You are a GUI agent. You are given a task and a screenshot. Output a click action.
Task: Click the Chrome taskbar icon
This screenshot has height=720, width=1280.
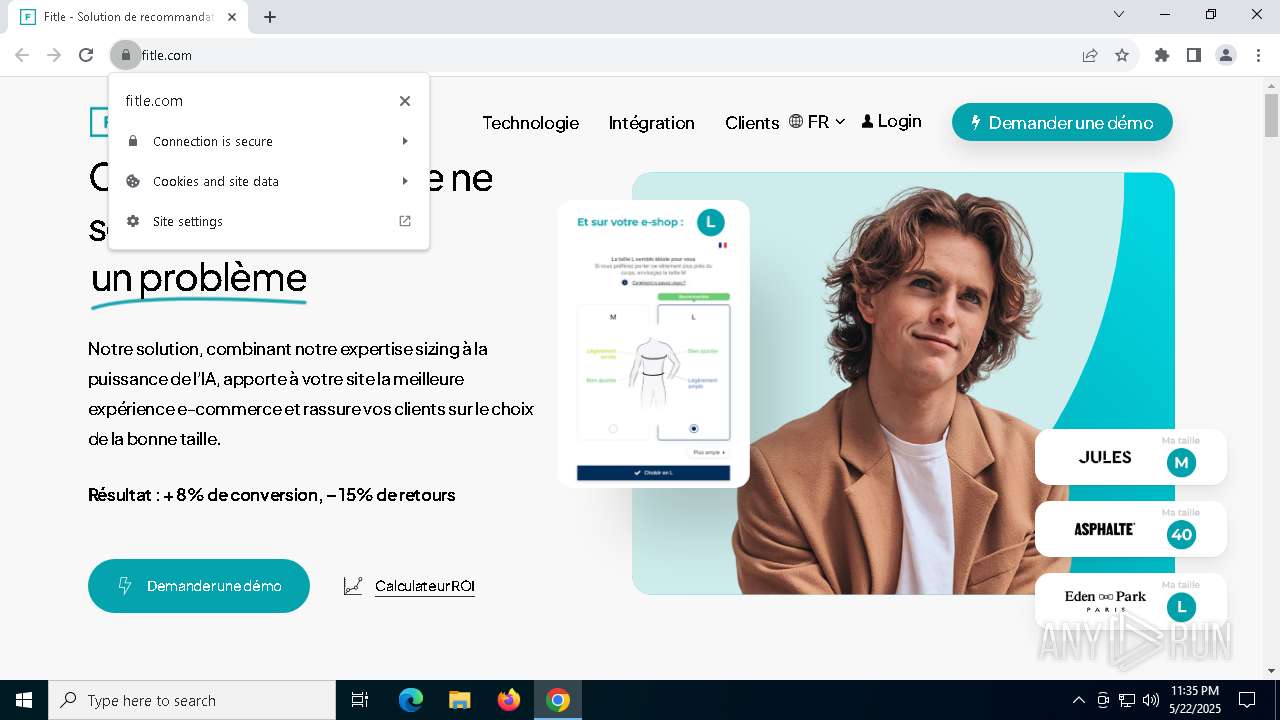558,700
